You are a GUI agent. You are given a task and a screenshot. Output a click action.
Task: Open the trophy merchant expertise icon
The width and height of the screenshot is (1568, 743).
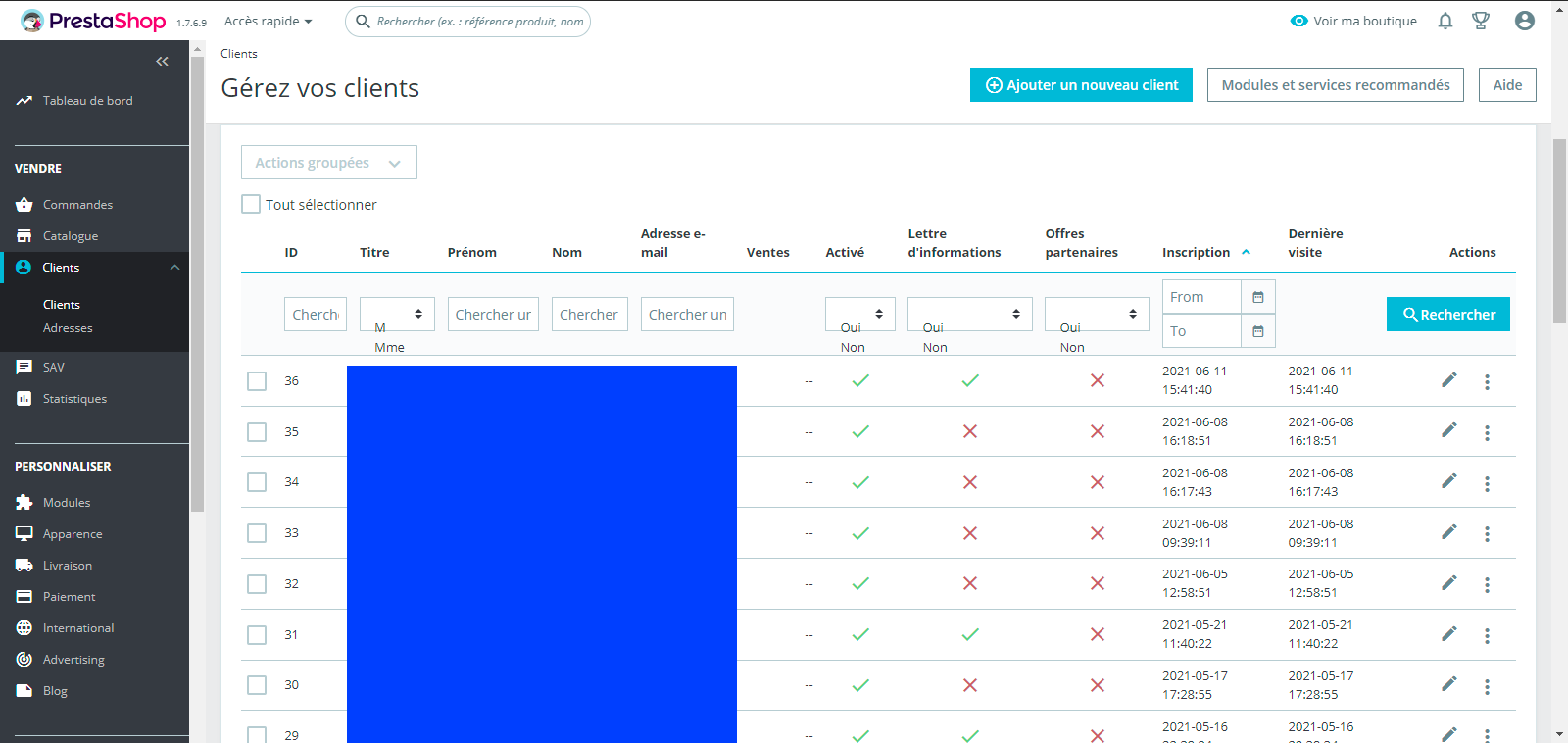pos(1481,21)
